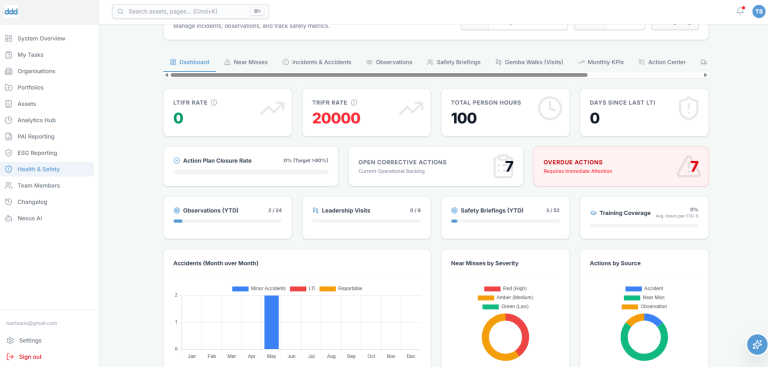Toggle Accident in Actions by Source legend
Image resolution: width=768 pixels, height=367 pixels.
point(644,289)
